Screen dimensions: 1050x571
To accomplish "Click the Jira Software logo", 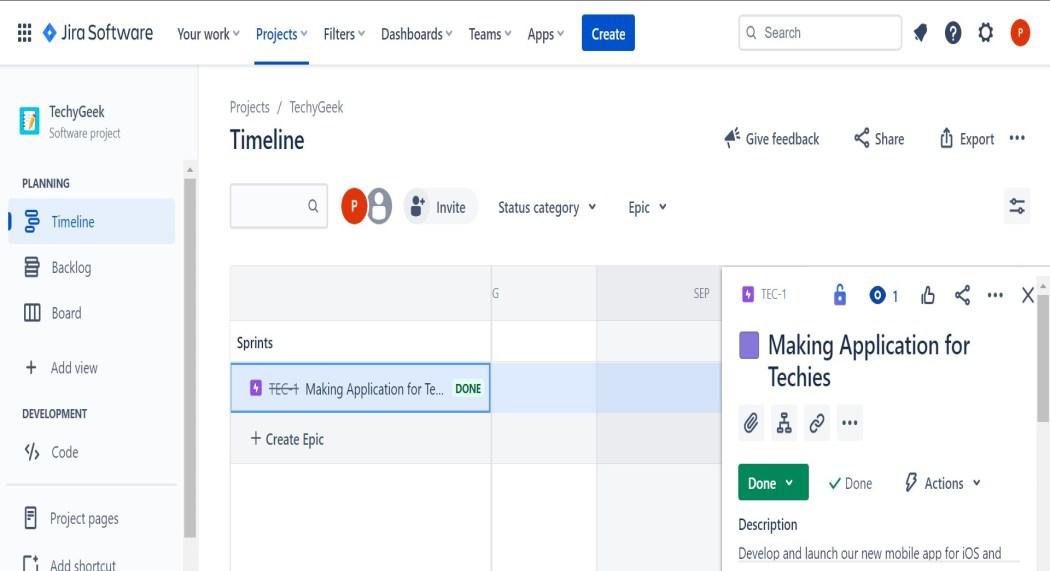I will click(98, 33).
